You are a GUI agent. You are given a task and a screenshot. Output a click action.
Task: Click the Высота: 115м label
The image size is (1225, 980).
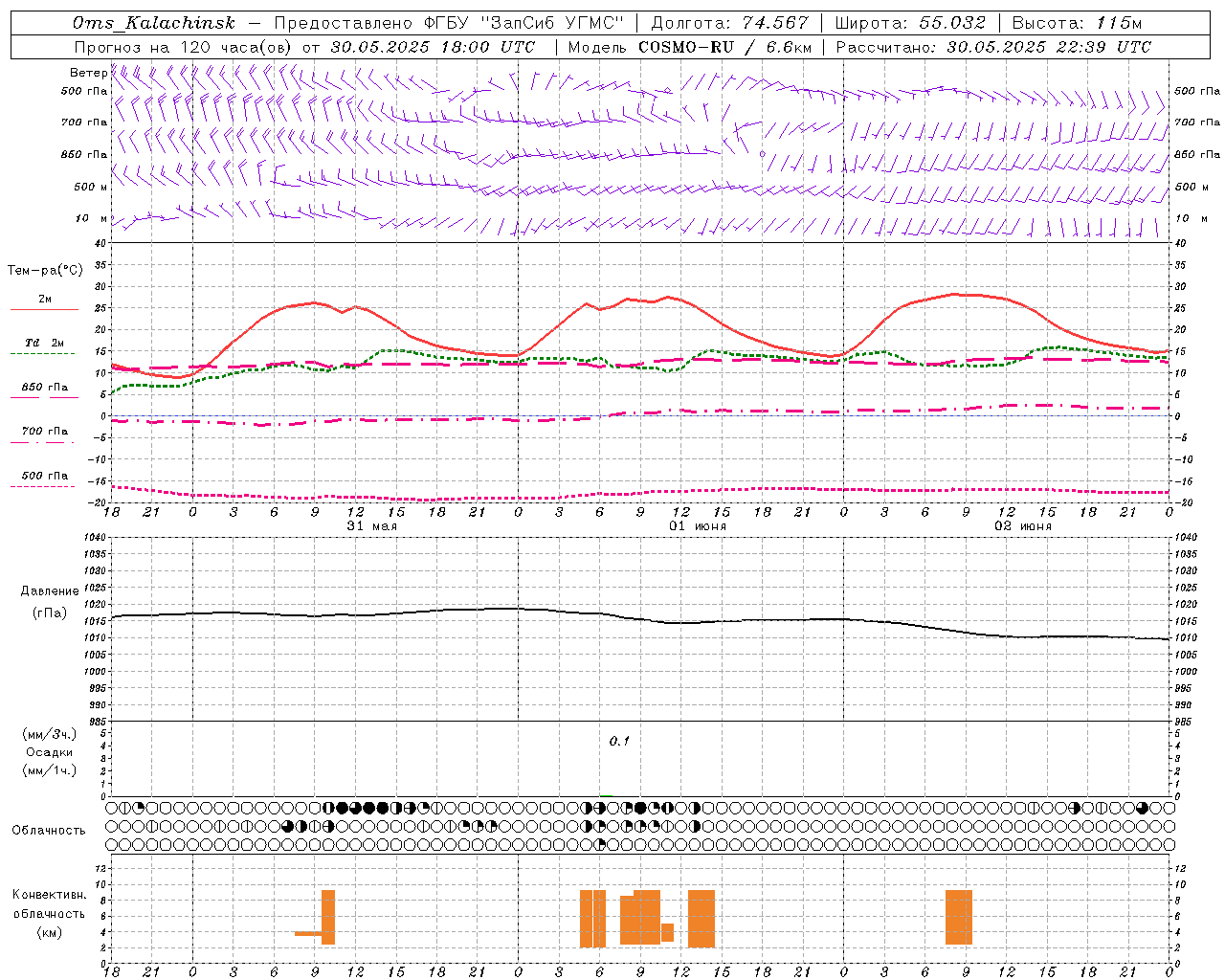point(1077,23)
